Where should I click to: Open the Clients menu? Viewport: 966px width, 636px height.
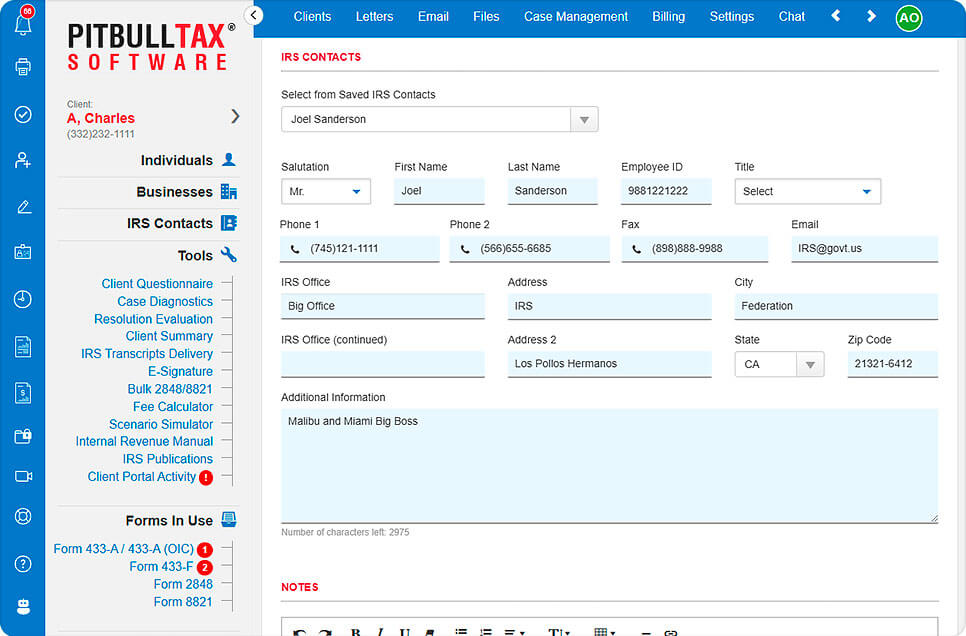coord(312,17)
